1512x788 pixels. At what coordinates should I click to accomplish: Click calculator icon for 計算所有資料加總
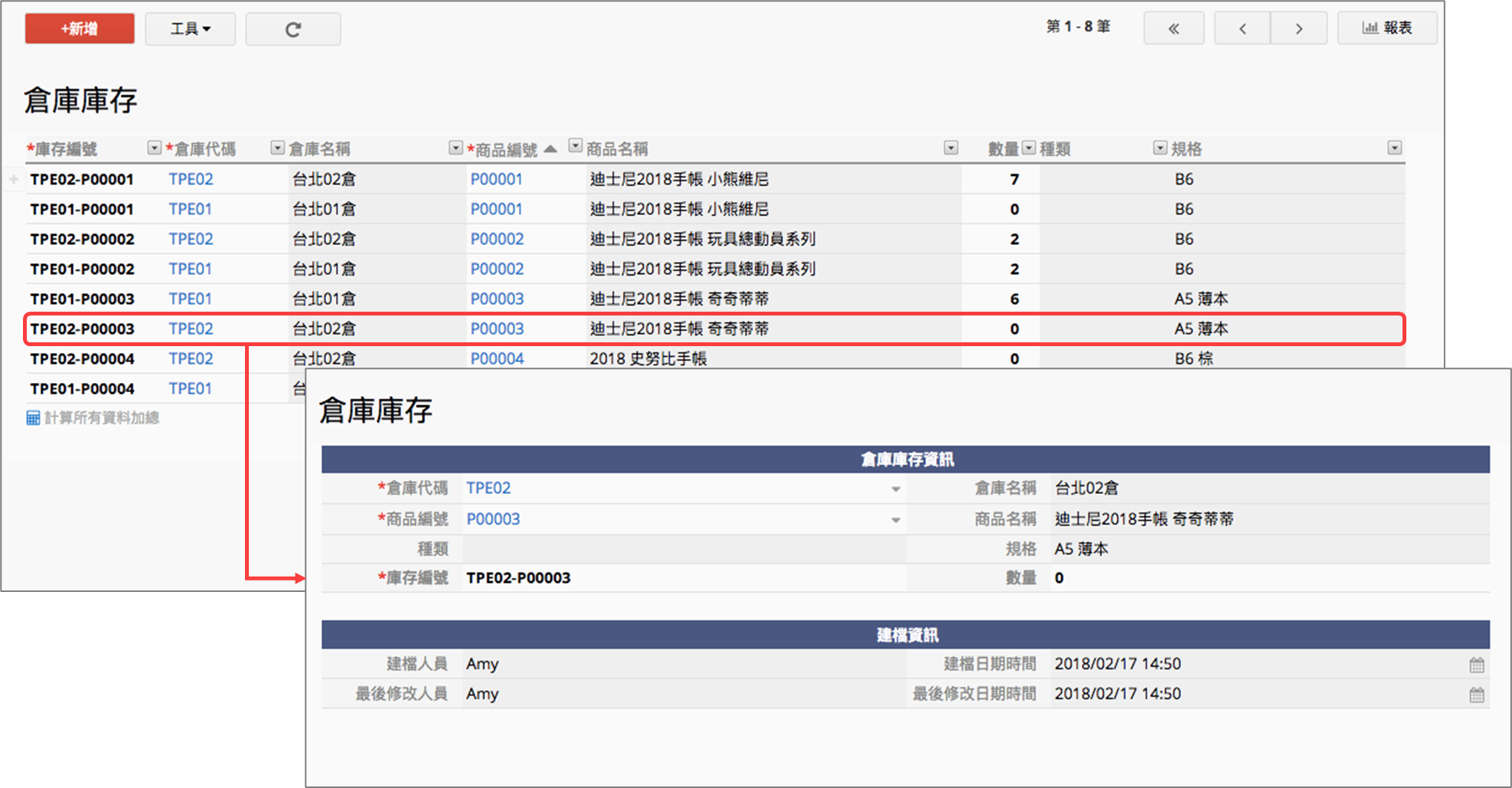33,418
